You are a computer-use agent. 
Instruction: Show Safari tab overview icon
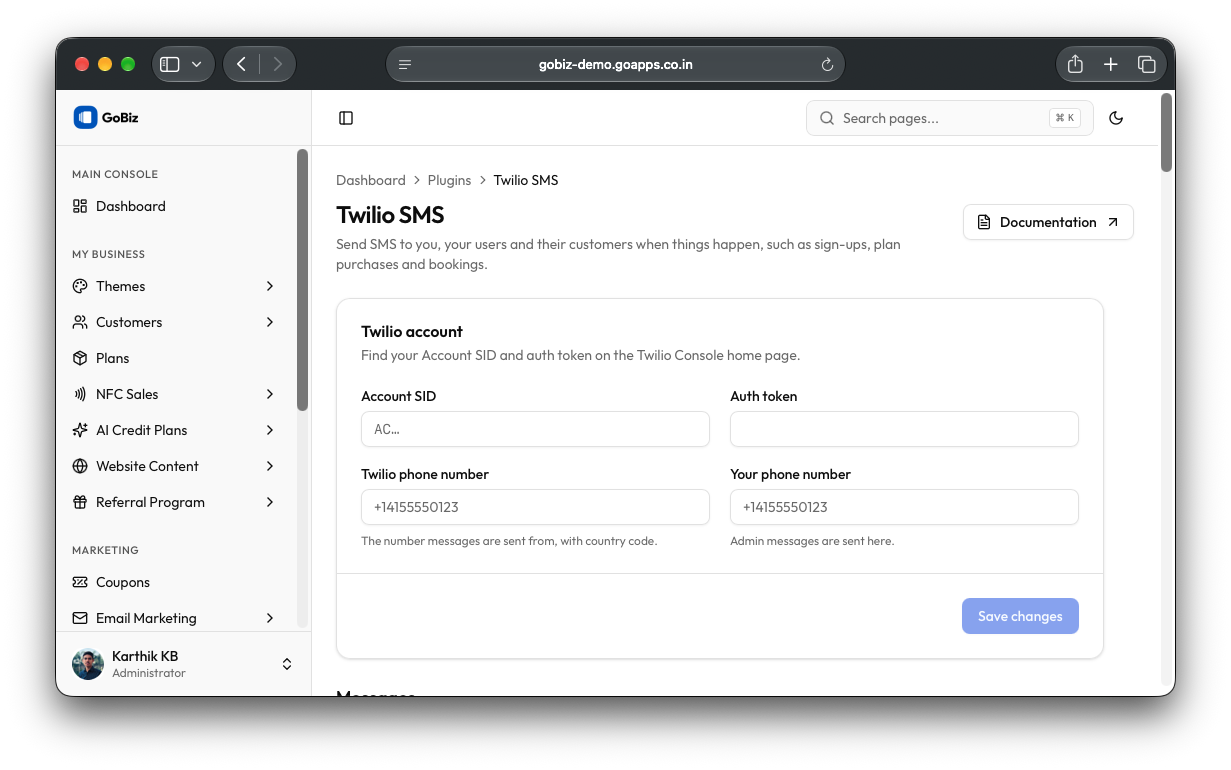[1147, 64]
